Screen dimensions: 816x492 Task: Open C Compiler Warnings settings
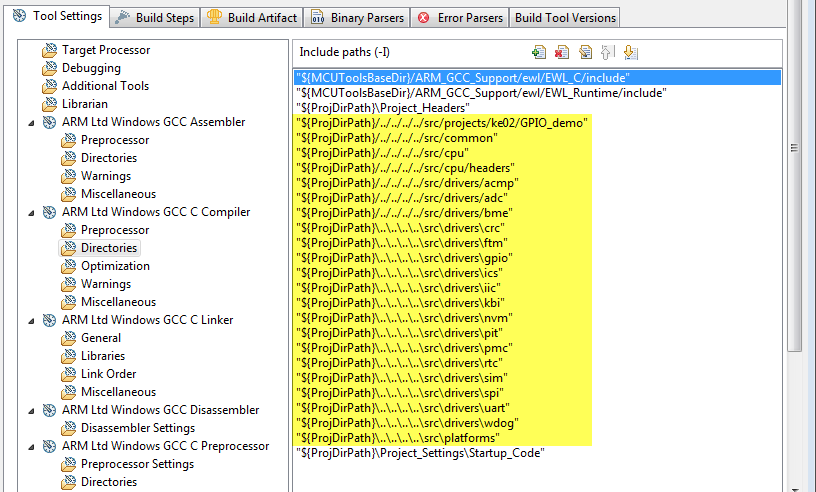(x=106, y=284)
